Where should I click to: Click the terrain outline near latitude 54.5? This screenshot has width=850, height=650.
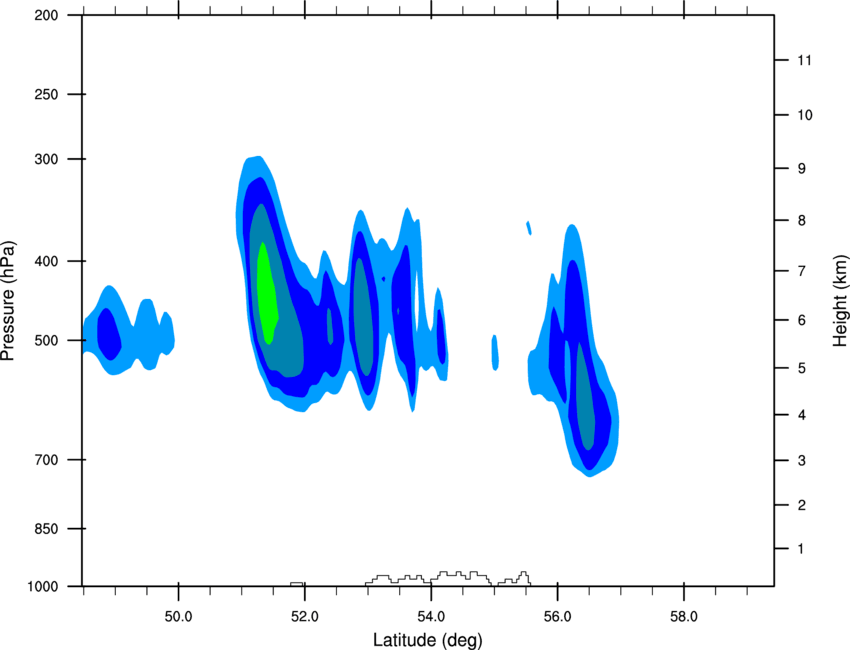[x=448, y=578]
